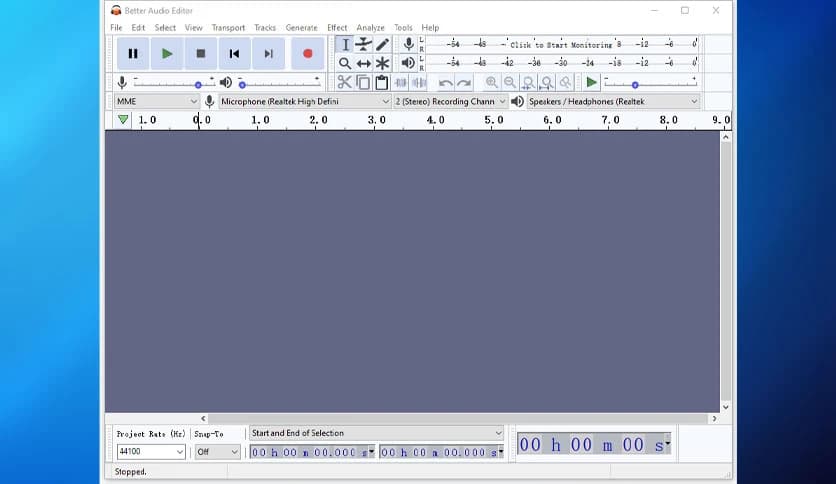The image size is (836, 484).
Task: Open the Speakers / Headphones playback dropdown
Action: coord(613,101)
